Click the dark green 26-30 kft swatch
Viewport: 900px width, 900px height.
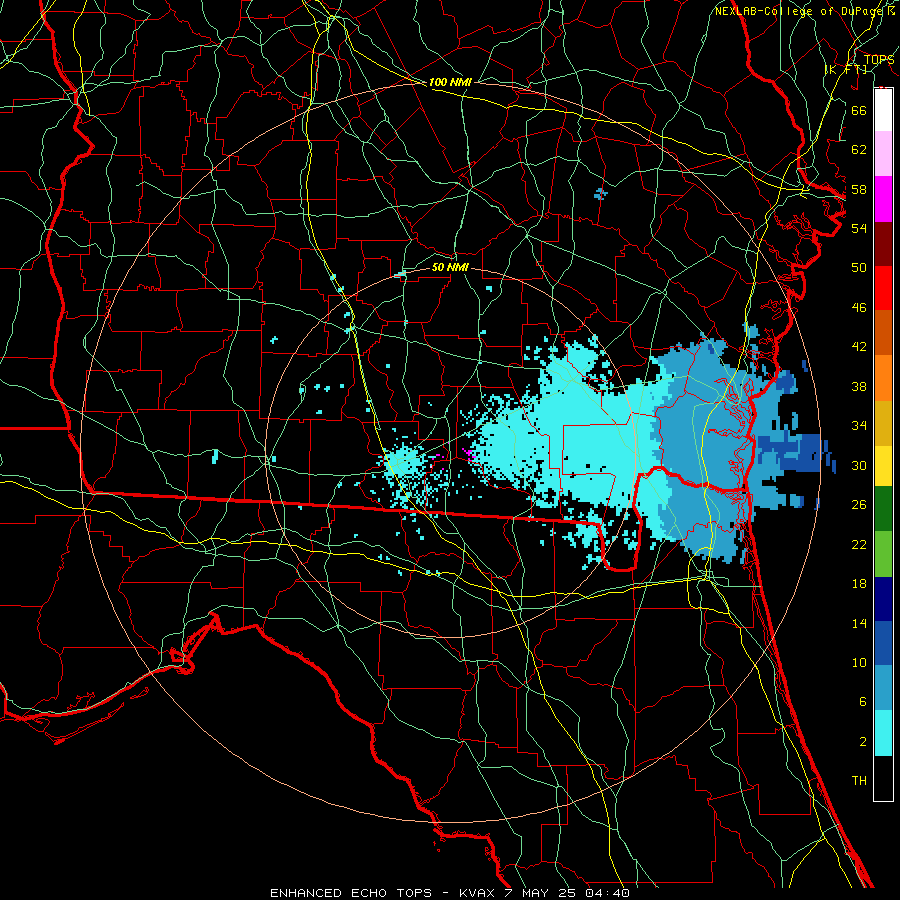pyautogui.click(x=883, y=509)
